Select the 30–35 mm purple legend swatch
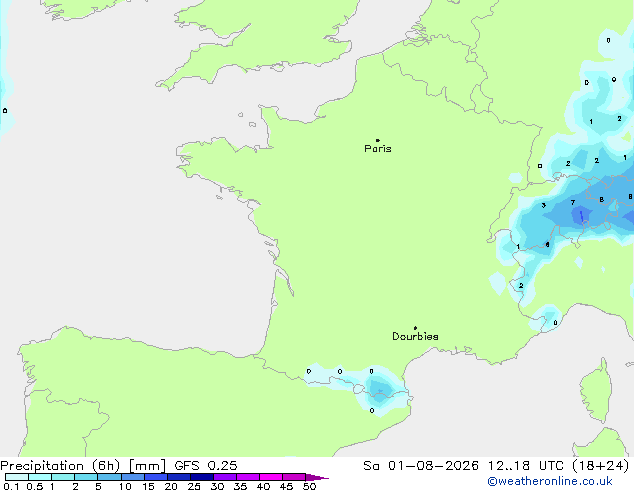The height and width of the screenshot is (490, 634). 224,477
